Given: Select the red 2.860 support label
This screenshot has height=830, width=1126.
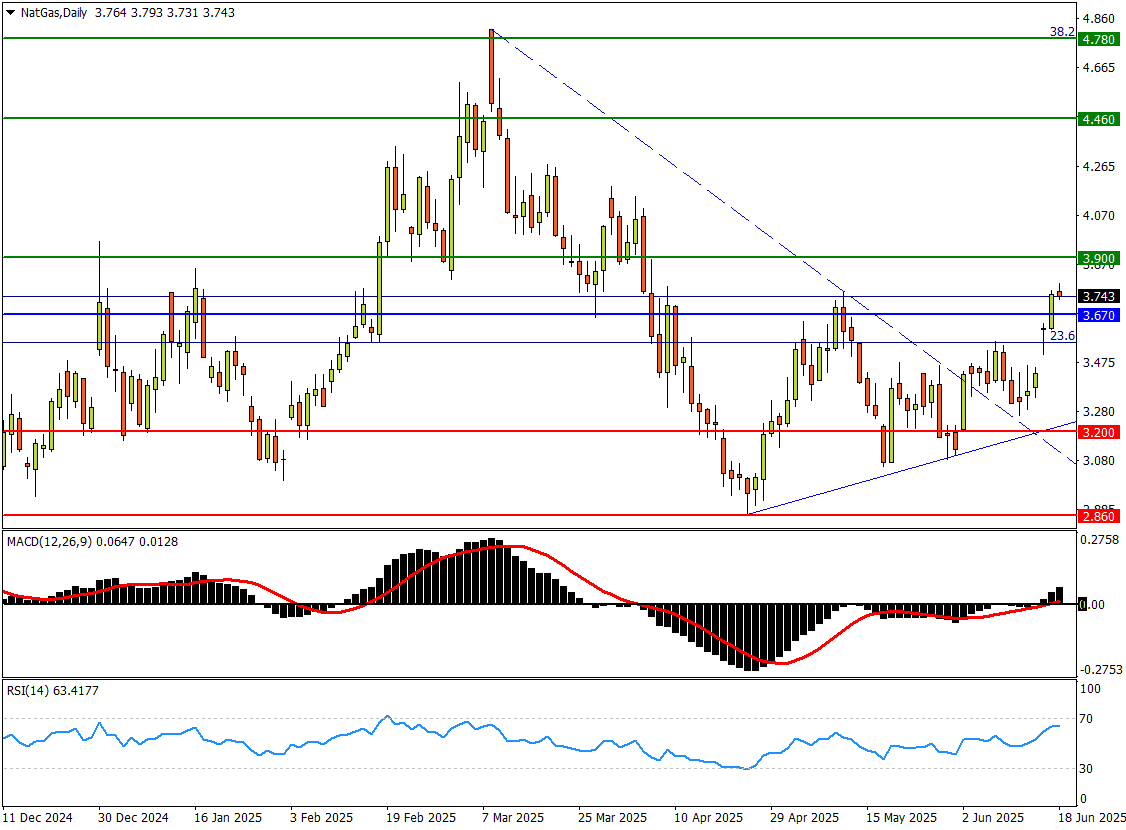Looking at the screenshot, I should coord(1098,516).
